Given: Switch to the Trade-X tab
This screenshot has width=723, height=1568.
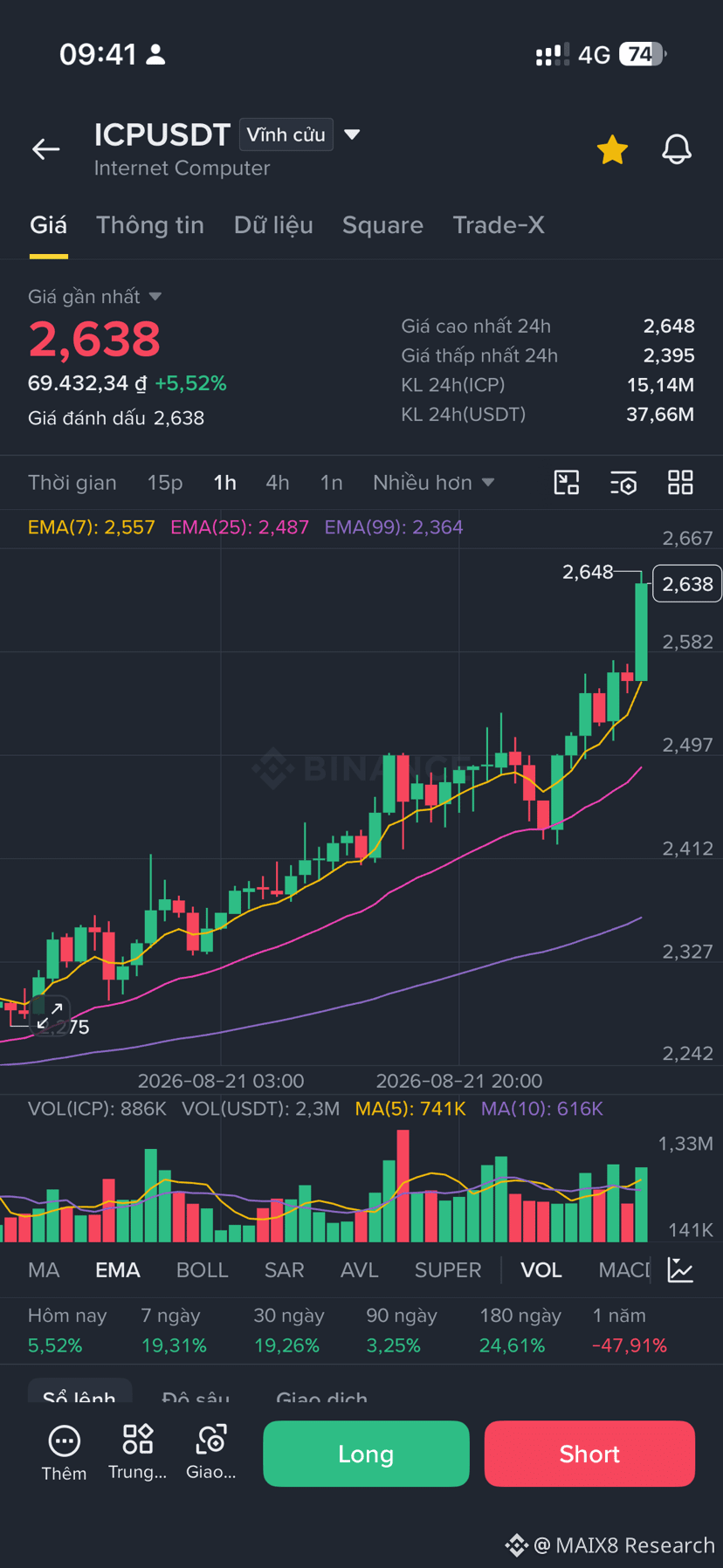Looking at the screenshot, I should (499, 225).
